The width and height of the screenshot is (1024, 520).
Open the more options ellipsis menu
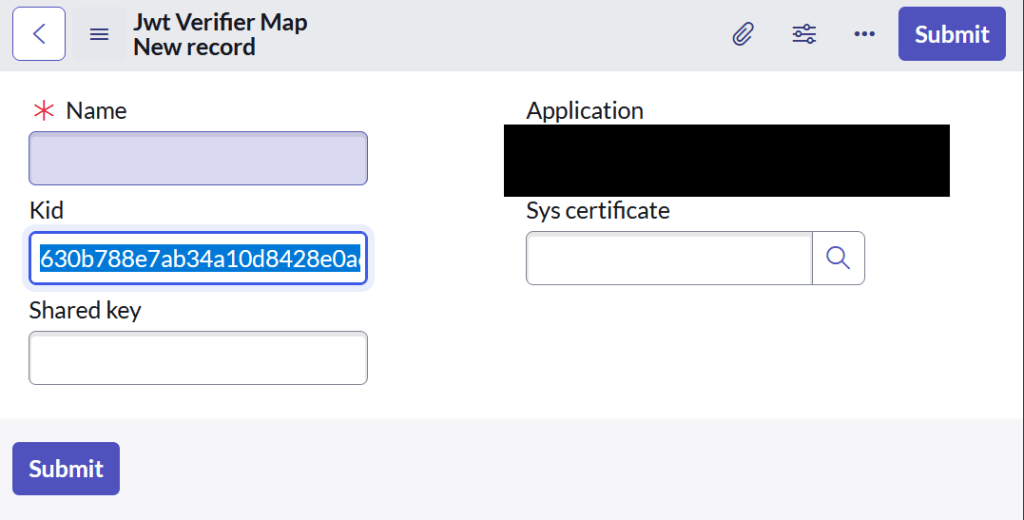tap(864, 34)
